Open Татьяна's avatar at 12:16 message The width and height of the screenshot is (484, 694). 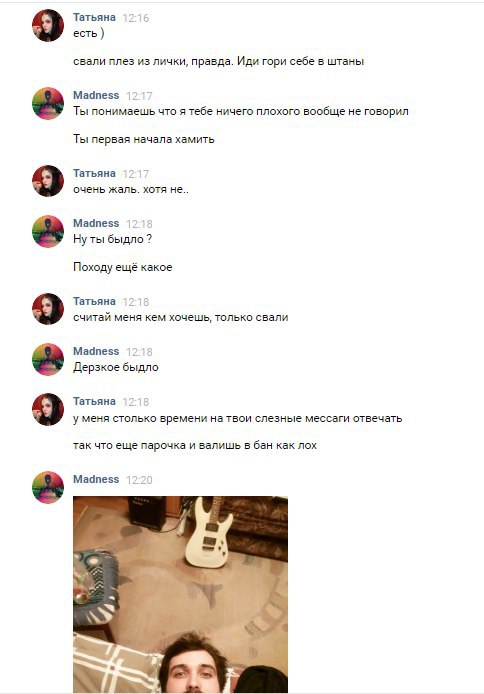(48, 26)
